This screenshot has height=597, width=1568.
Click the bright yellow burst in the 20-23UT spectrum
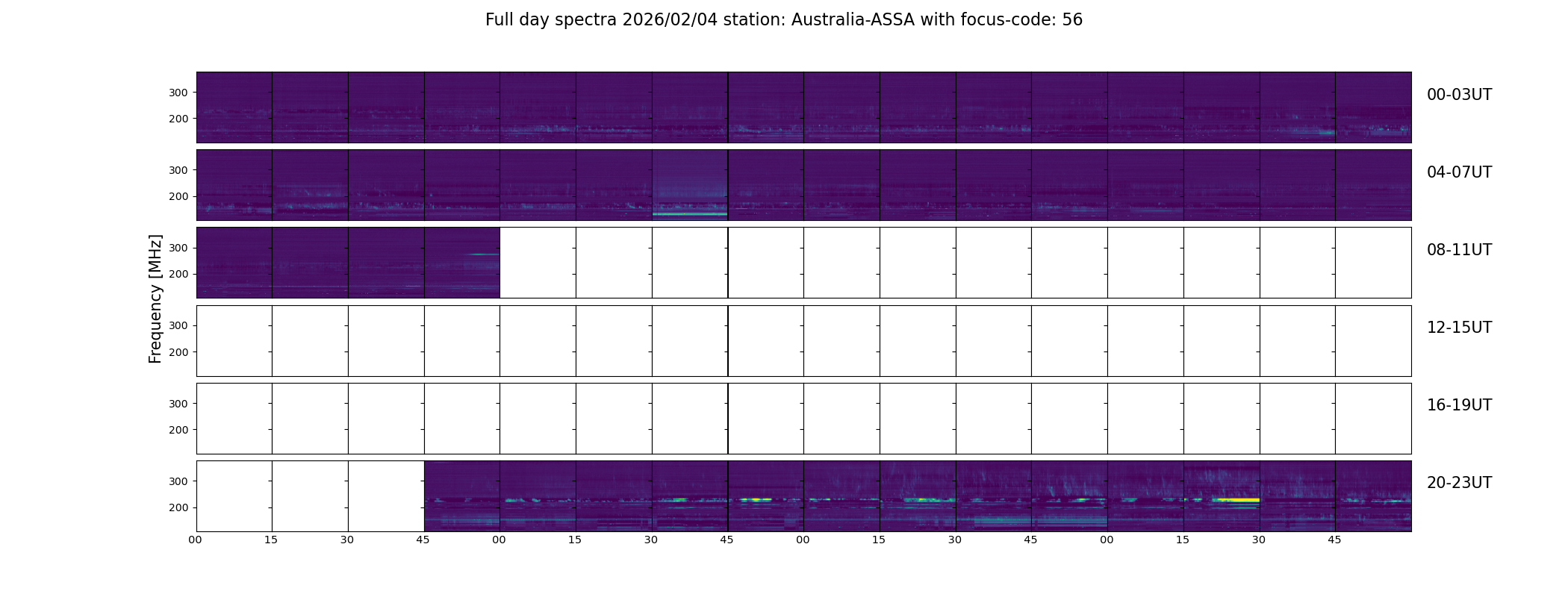[1236, 500]
